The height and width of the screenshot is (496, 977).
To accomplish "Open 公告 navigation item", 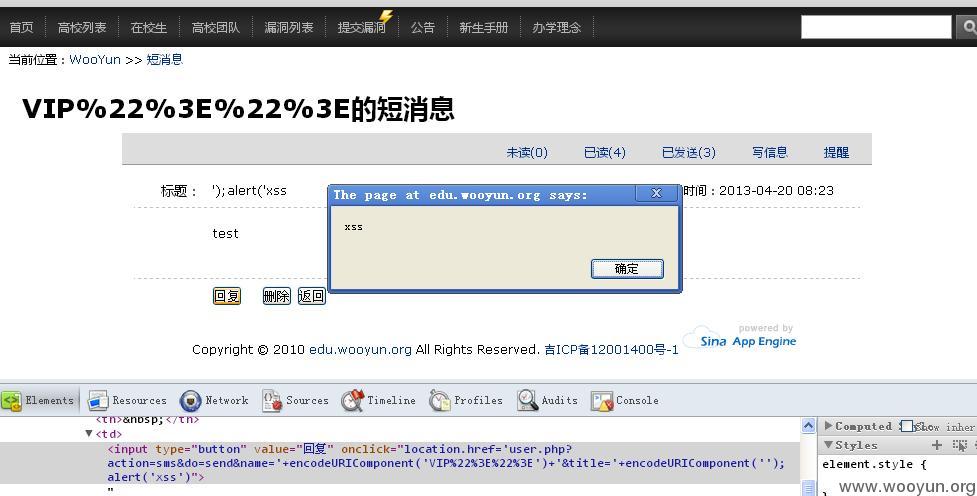I will click(422, 27).
